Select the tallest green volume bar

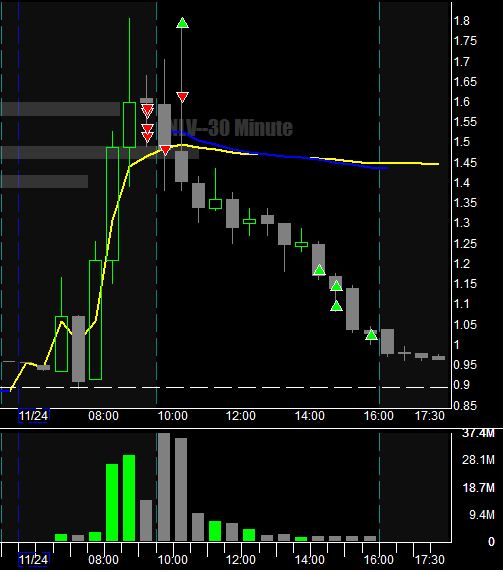129,498
